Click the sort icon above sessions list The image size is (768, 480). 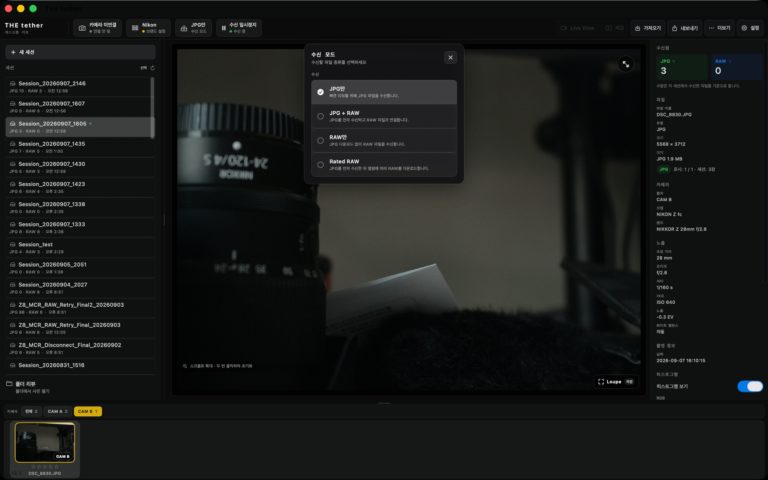tap(144, 68)
